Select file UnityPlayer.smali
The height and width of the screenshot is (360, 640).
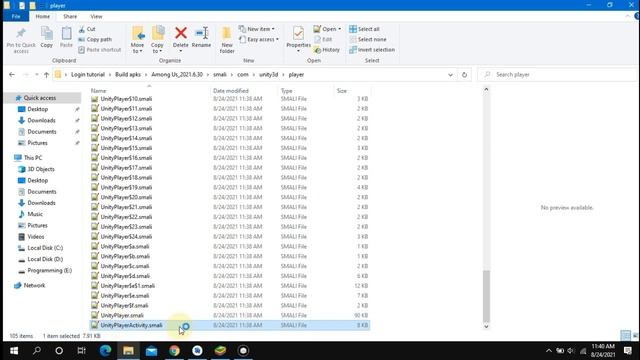tap(122, 315)
